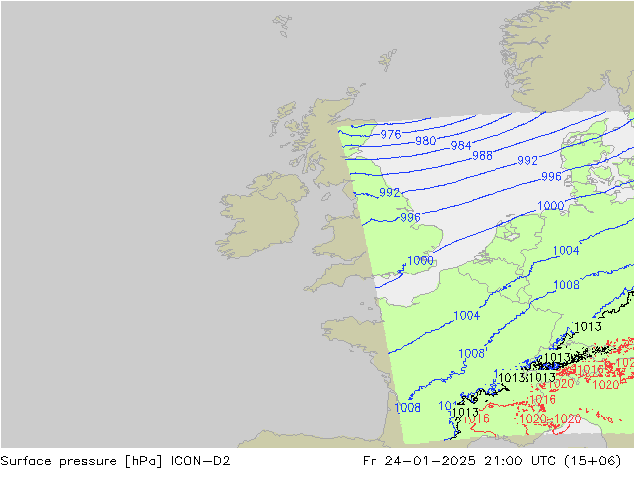Image resolution: width=634 pixels, height=490 pixels.
Task: Select the 988 isobar label
Action: (482, 155)
